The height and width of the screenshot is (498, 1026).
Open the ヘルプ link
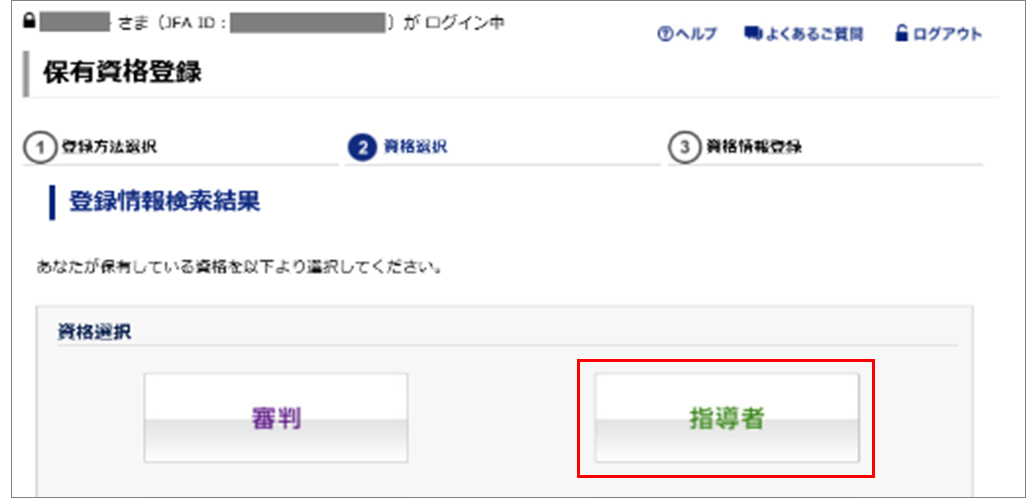pos(694,34)
